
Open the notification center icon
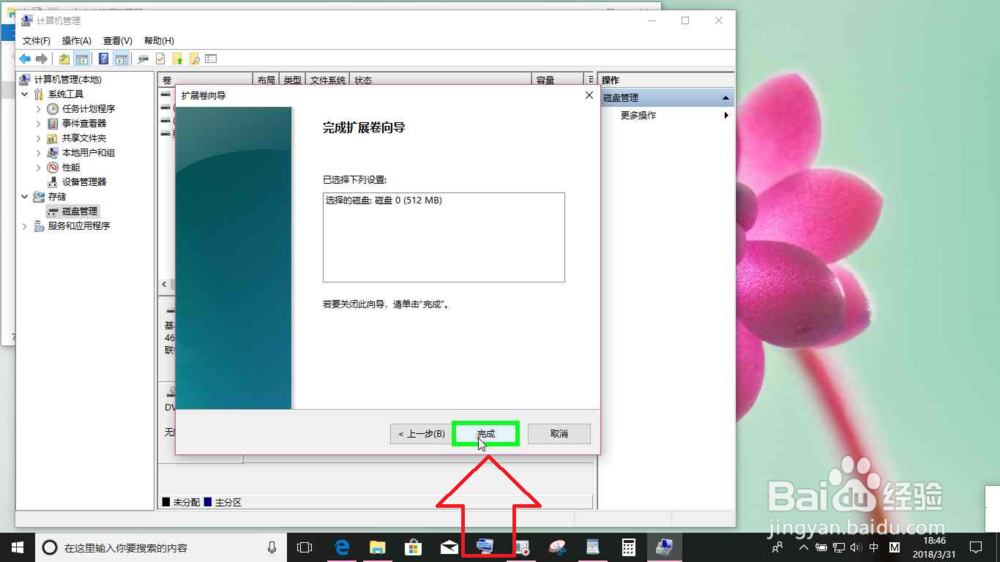point(976,547)
